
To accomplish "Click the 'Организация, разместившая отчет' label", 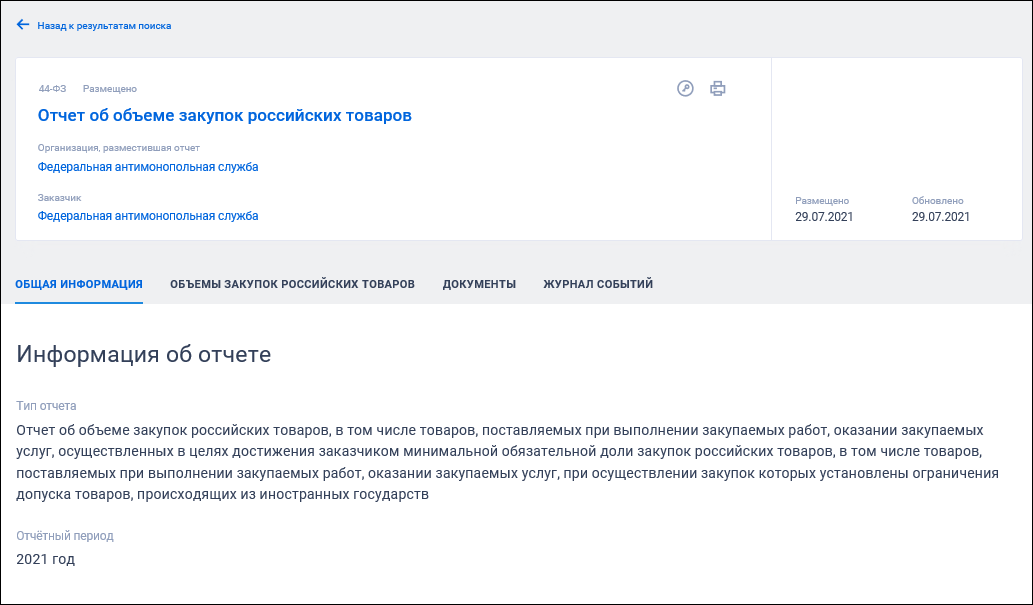I will [x=119, y=148].
